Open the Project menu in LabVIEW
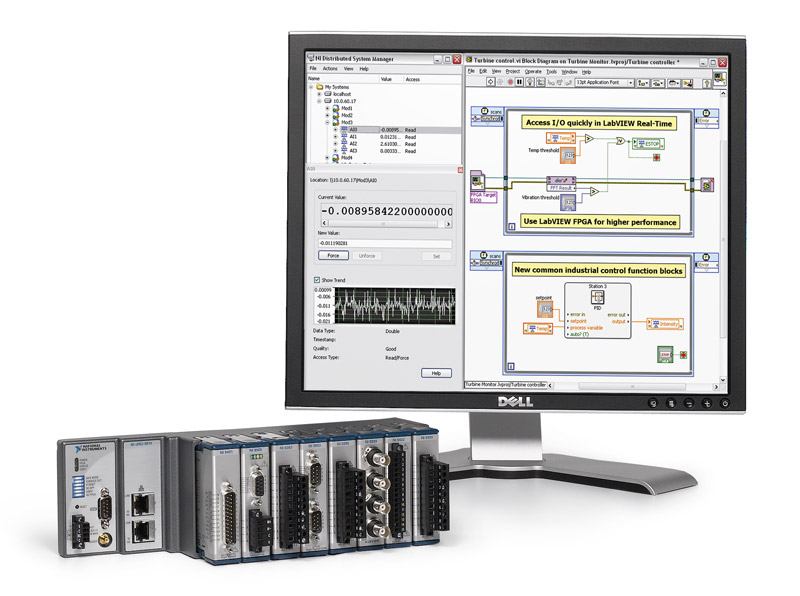The image size is (800, 596). point(513,71)
